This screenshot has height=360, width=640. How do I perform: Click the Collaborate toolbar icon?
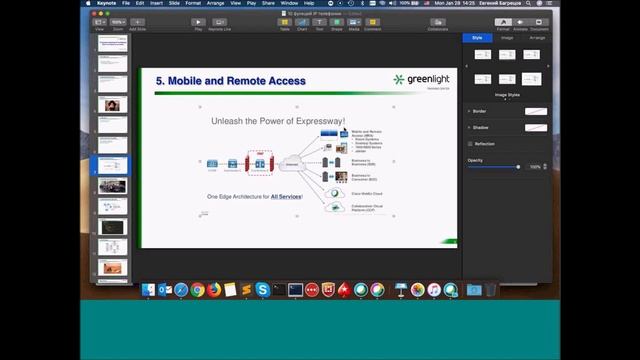(438, 22)
